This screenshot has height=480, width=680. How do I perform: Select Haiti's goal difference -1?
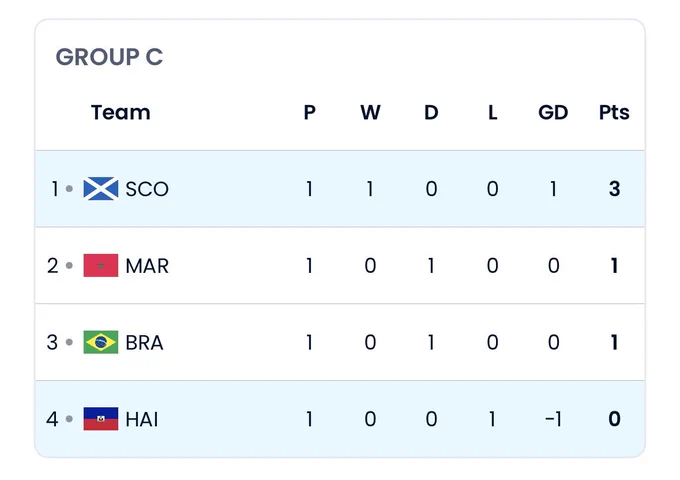(x=553, y=419)
